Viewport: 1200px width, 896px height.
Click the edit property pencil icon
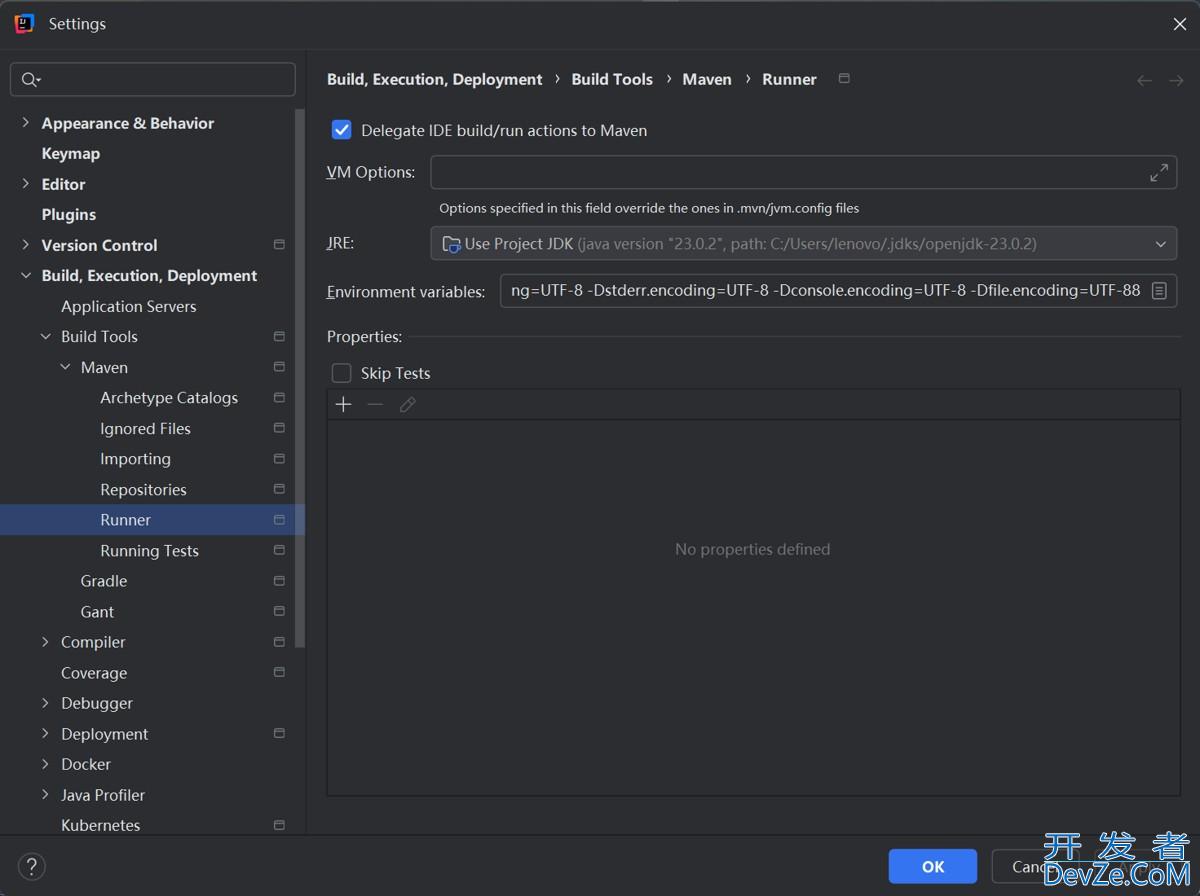click(x=407, y=405)
